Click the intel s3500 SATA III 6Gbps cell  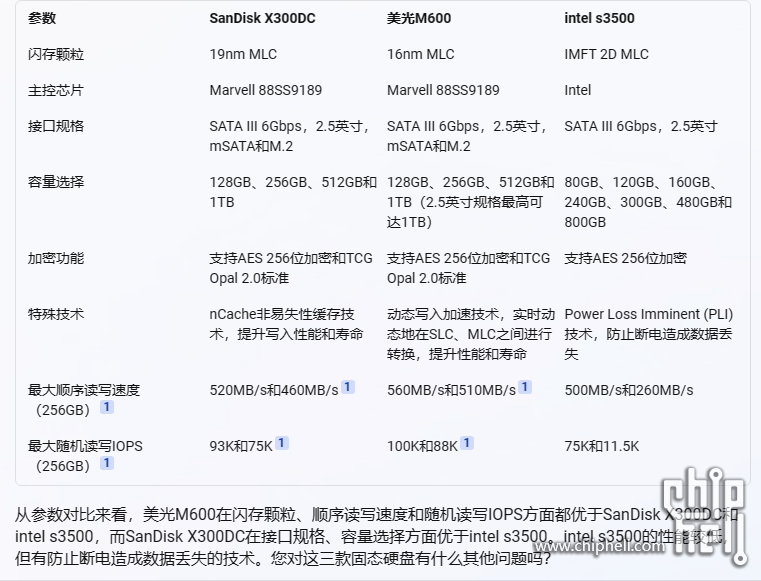(641, 126)
